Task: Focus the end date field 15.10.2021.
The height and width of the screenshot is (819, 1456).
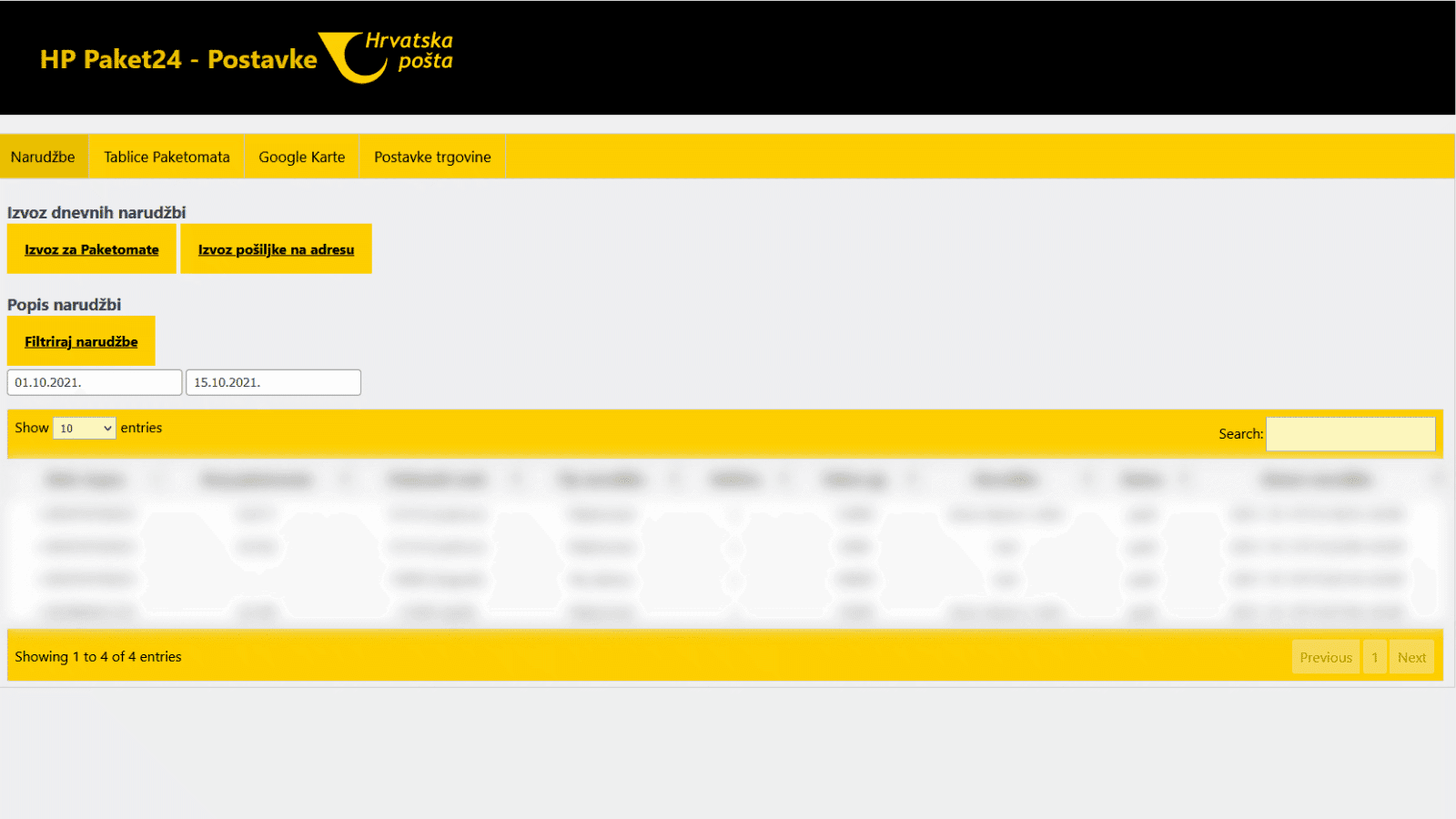Action: (x=273, y=382)
